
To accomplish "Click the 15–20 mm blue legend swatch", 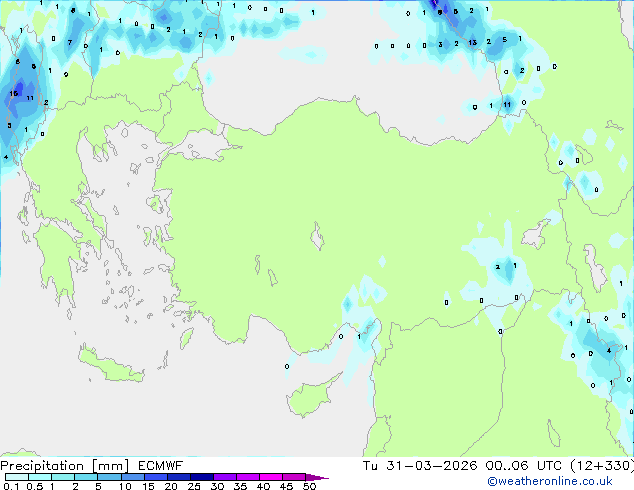I will tap(156, 477).
